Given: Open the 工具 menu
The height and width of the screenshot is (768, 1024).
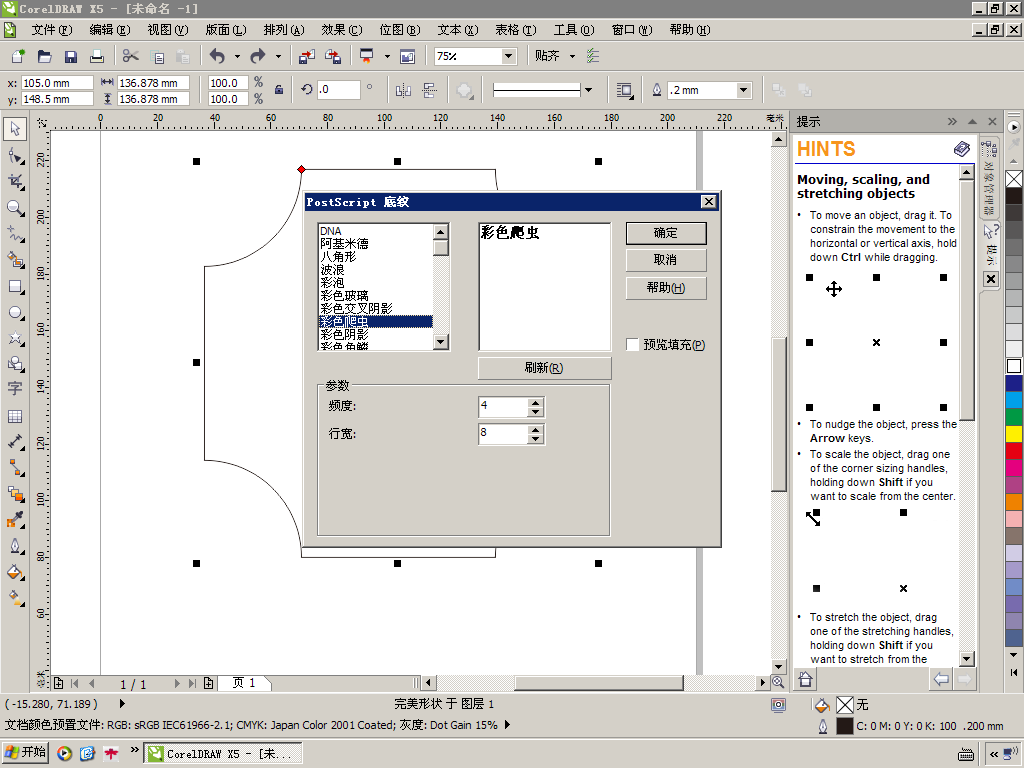Looking at the screenshot, I should [x=574, y=29].
